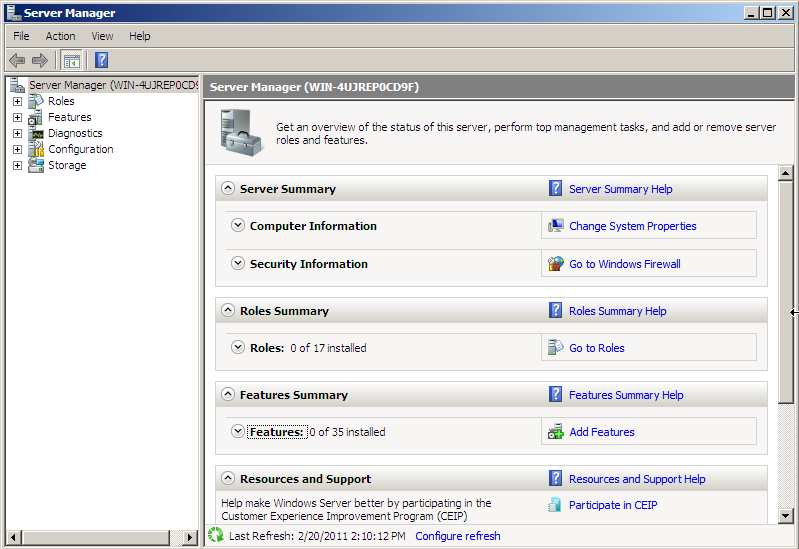
Task: Expand the Security Information section
Action: (237, 263)
